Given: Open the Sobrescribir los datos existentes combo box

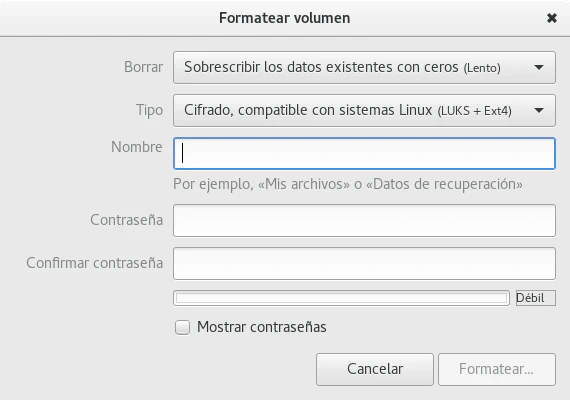Looking at the screenshot, I should (x=364, y=67).
